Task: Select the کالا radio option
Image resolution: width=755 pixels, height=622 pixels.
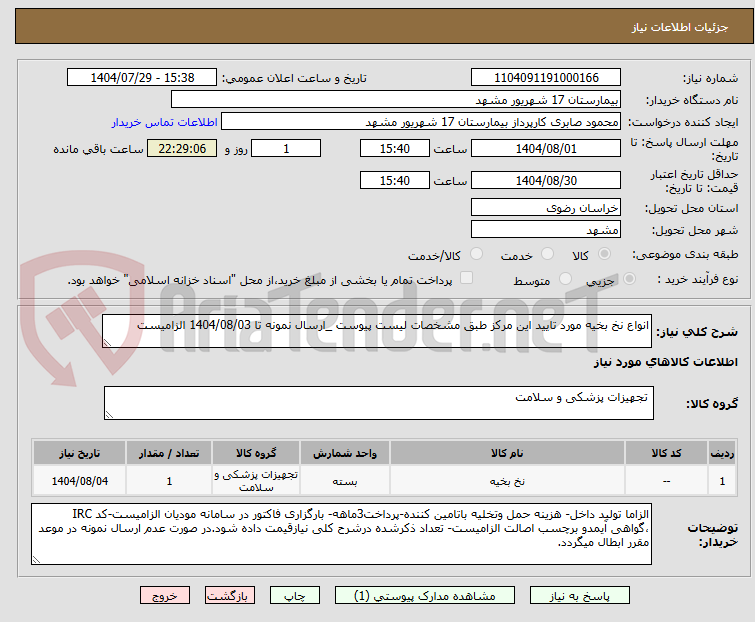Action: click(604, 254)
